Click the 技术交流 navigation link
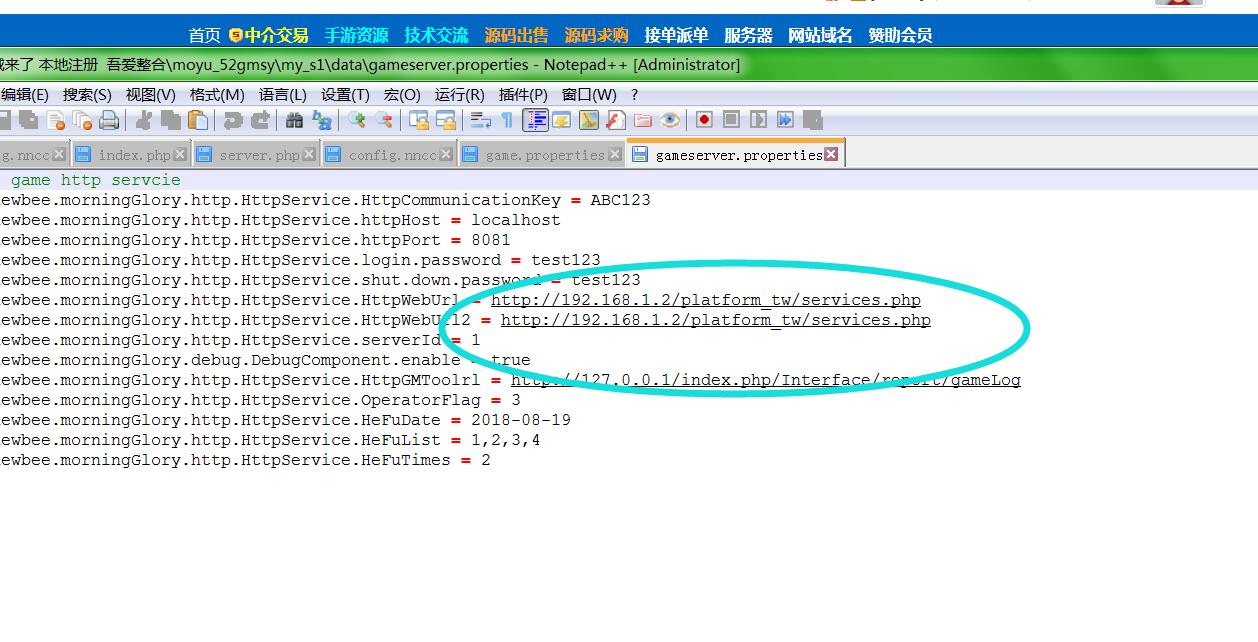This screenshot has height=642, width=1258. pyautogui.click(x=436, y=35)
